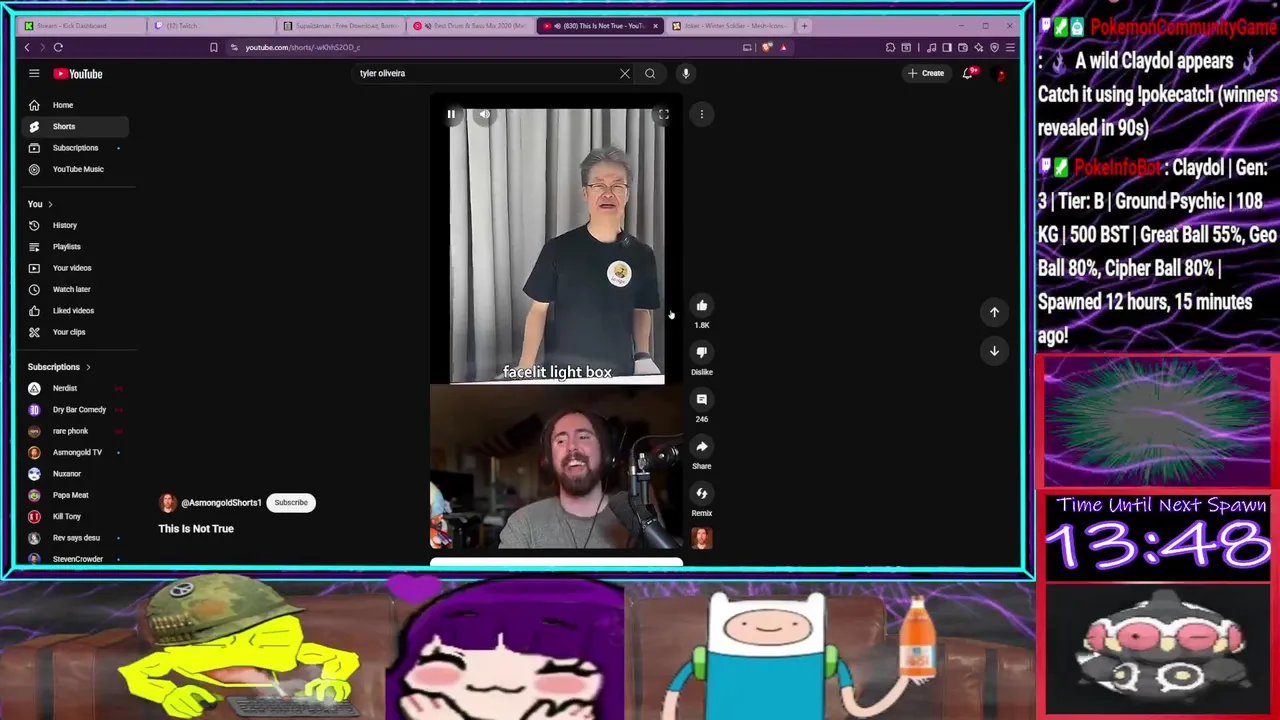The image size is (1280, 720).
Task: Go to the YouTube logo home link
Action: [78, 74]
